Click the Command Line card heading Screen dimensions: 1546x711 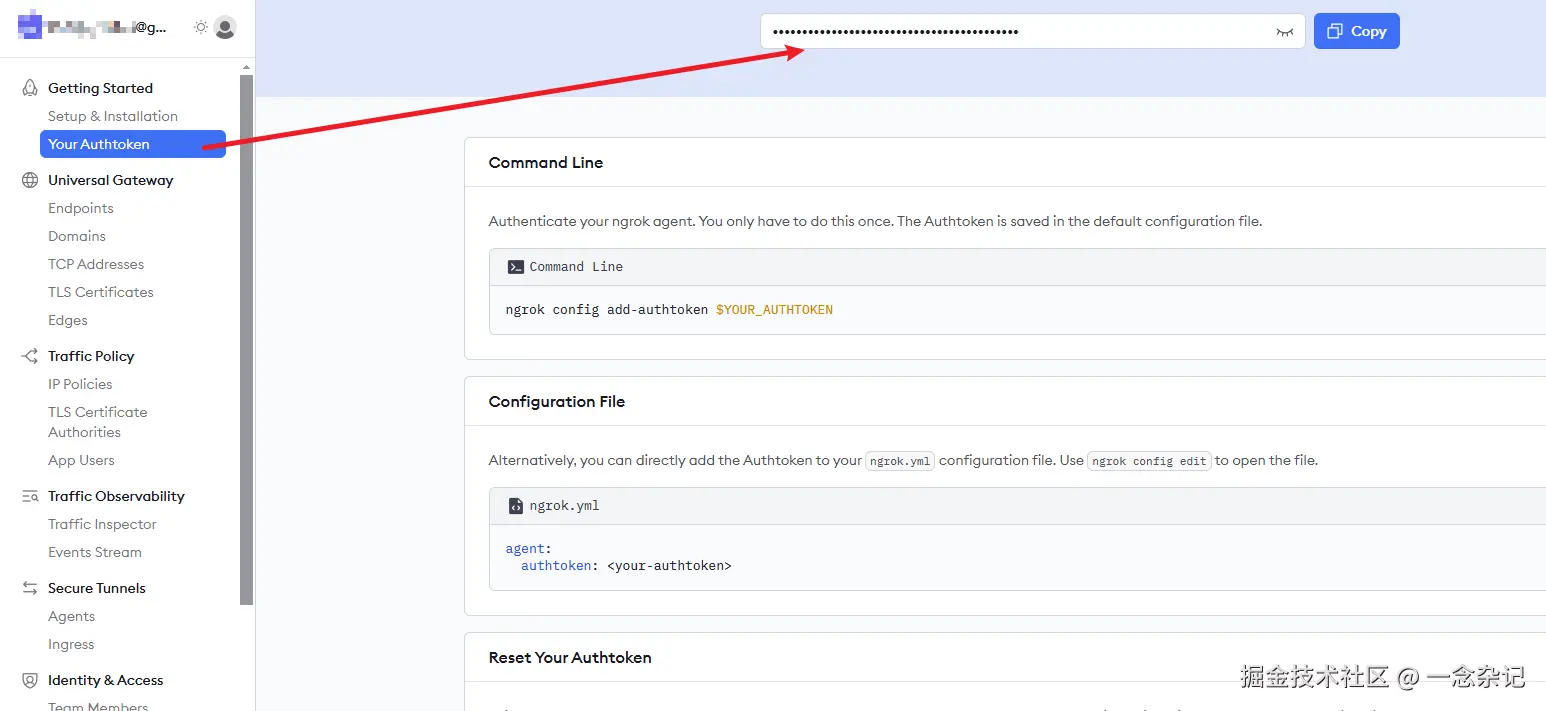546,162
